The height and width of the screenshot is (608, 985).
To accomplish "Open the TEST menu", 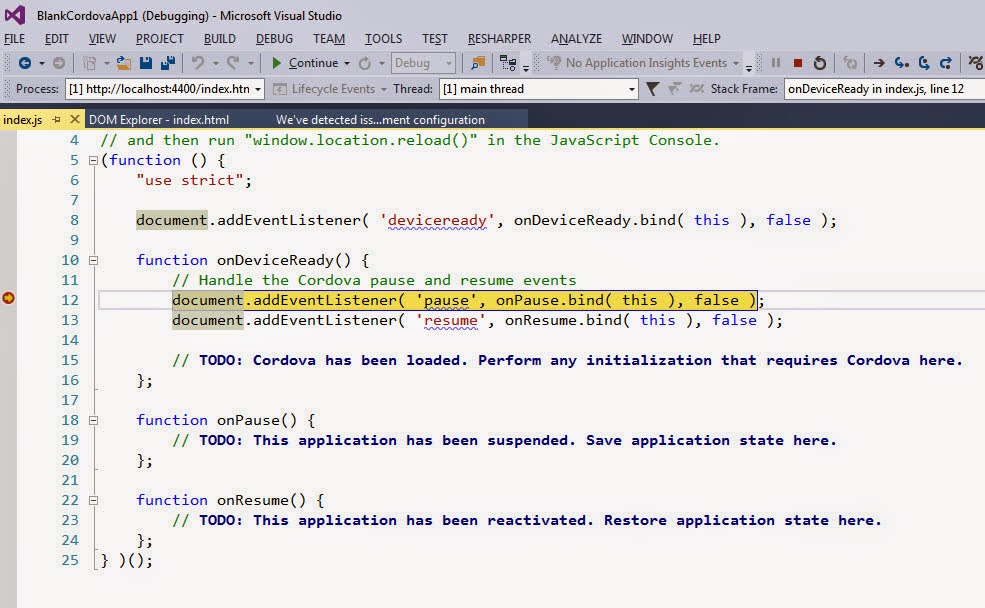I will click(435, 39).
